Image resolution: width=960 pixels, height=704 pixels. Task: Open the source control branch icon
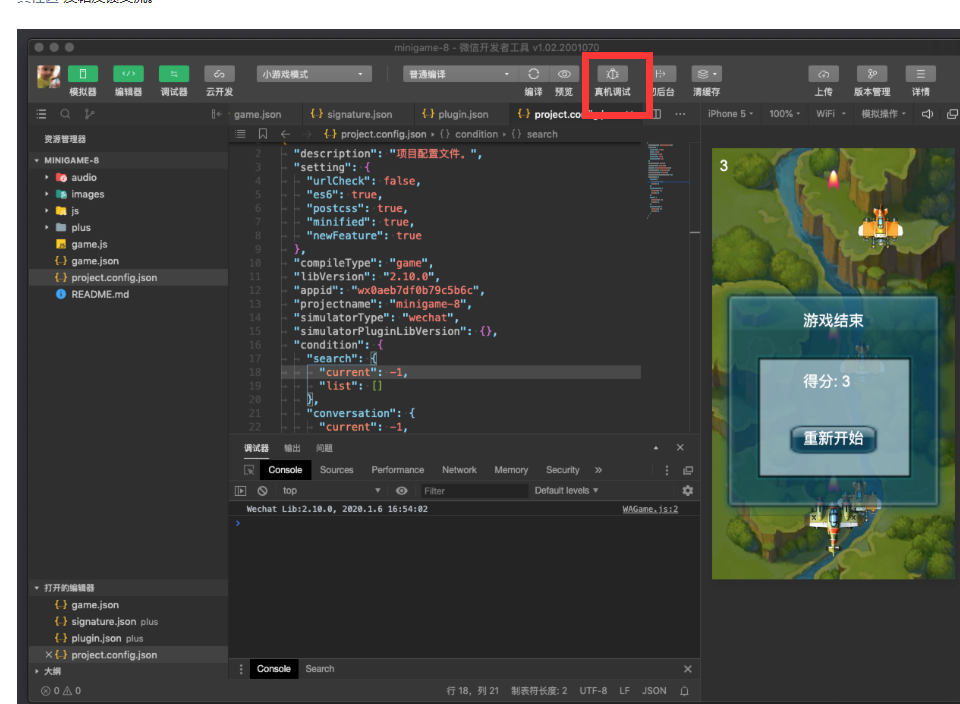[89, 114]
